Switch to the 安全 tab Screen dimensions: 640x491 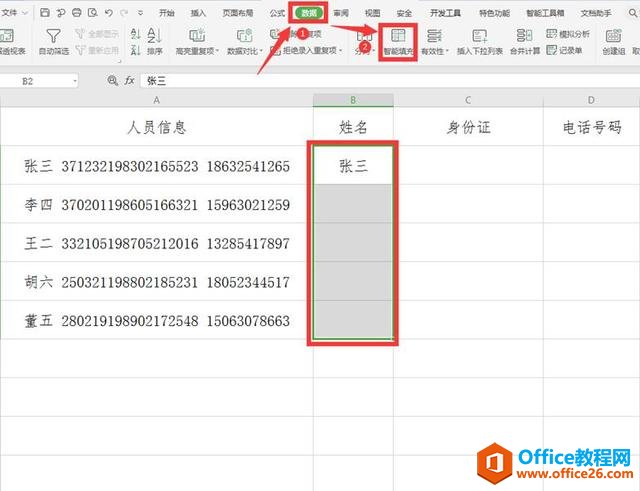click(404, 13)
